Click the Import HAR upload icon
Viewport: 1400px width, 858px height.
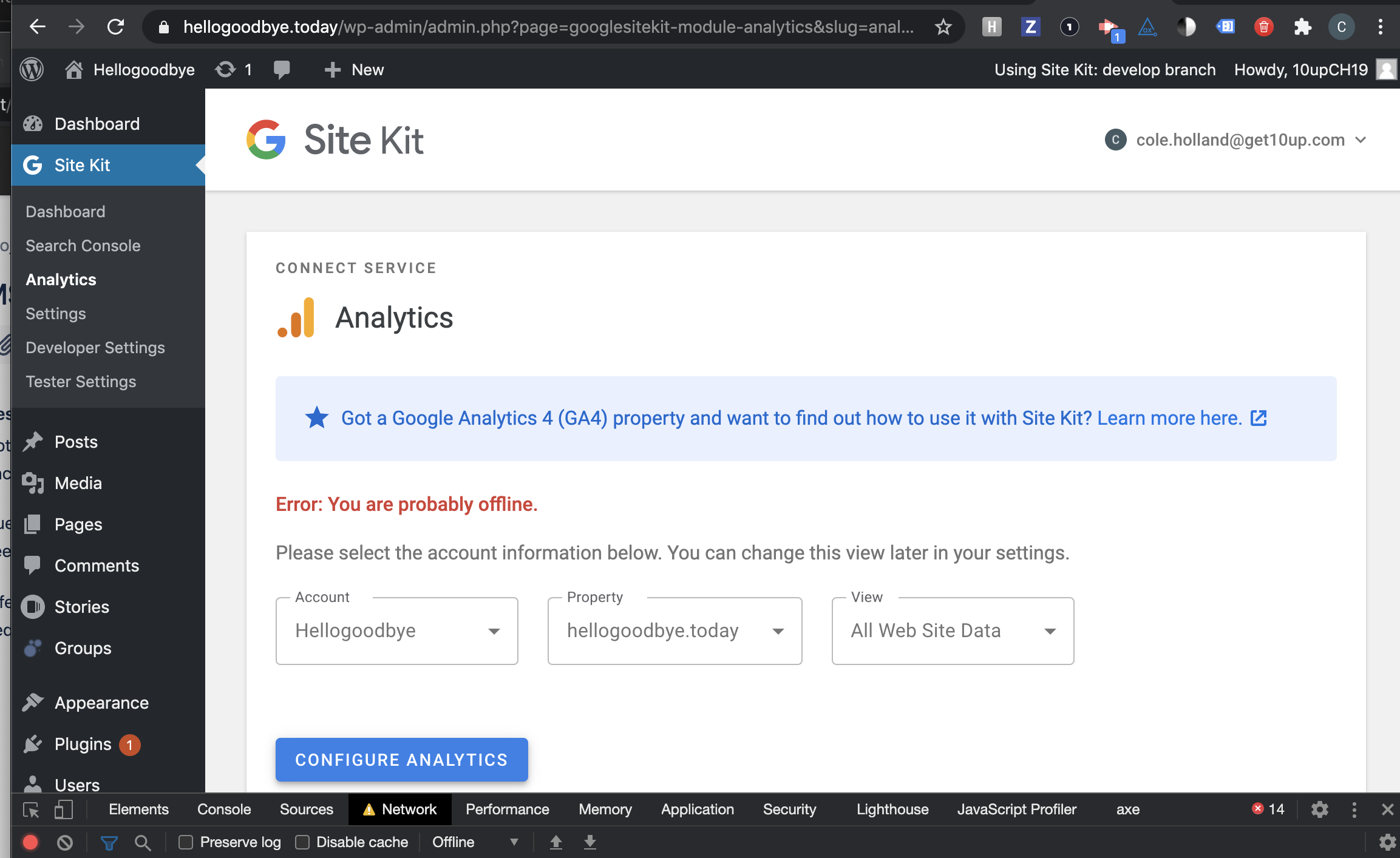coord(556,842)
